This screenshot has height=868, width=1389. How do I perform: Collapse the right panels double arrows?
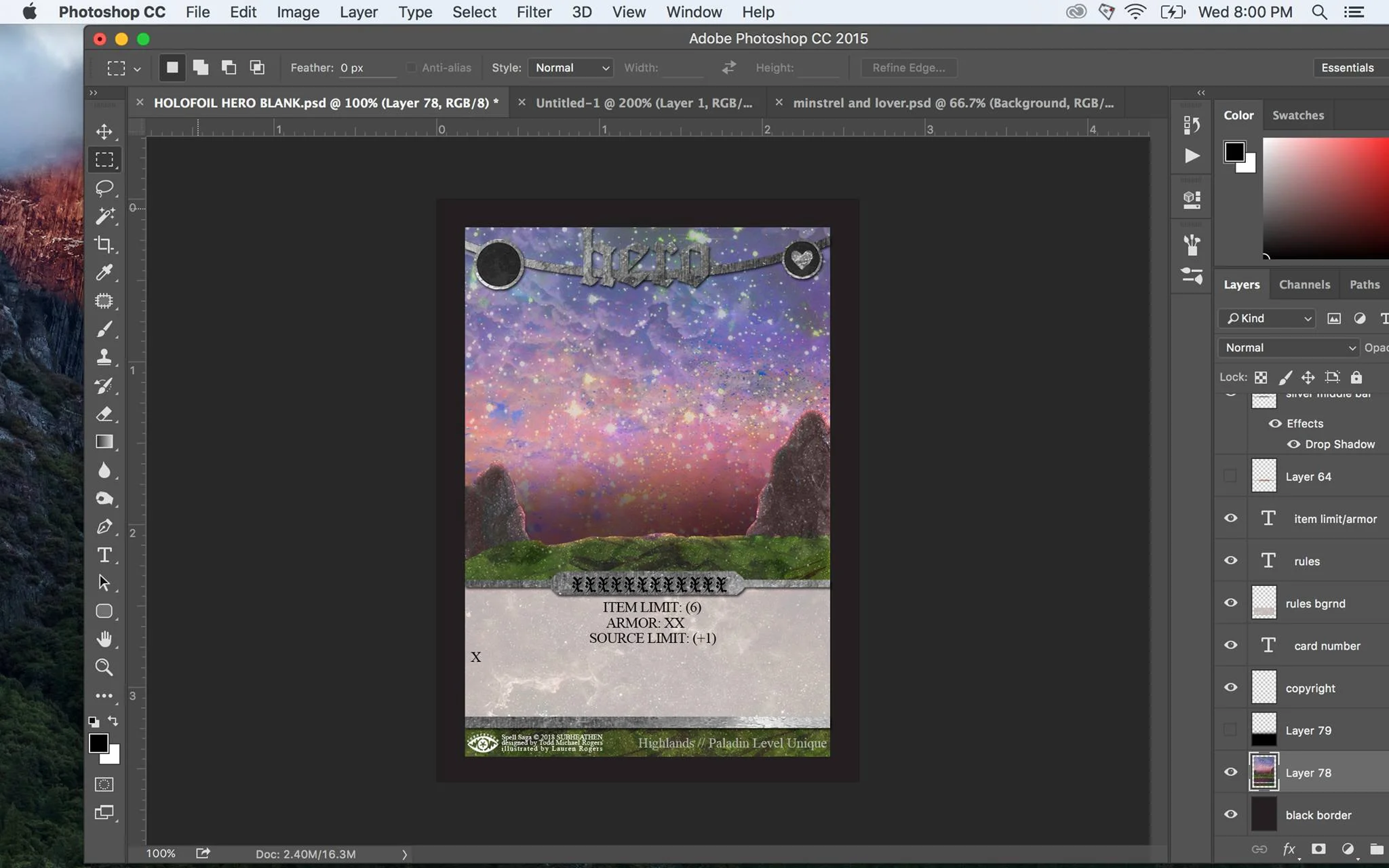pos(1201,92)
